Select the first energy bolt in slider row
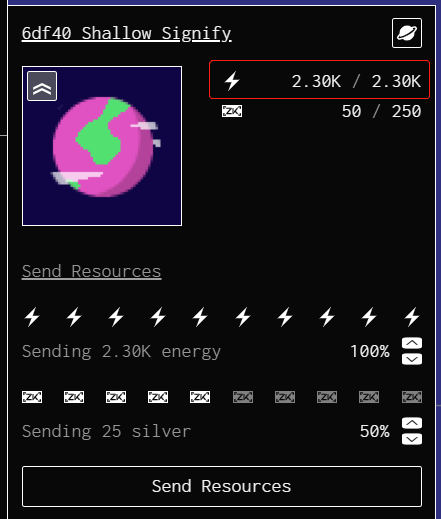Screen dimensions: 441x519 tap(32, 317)
